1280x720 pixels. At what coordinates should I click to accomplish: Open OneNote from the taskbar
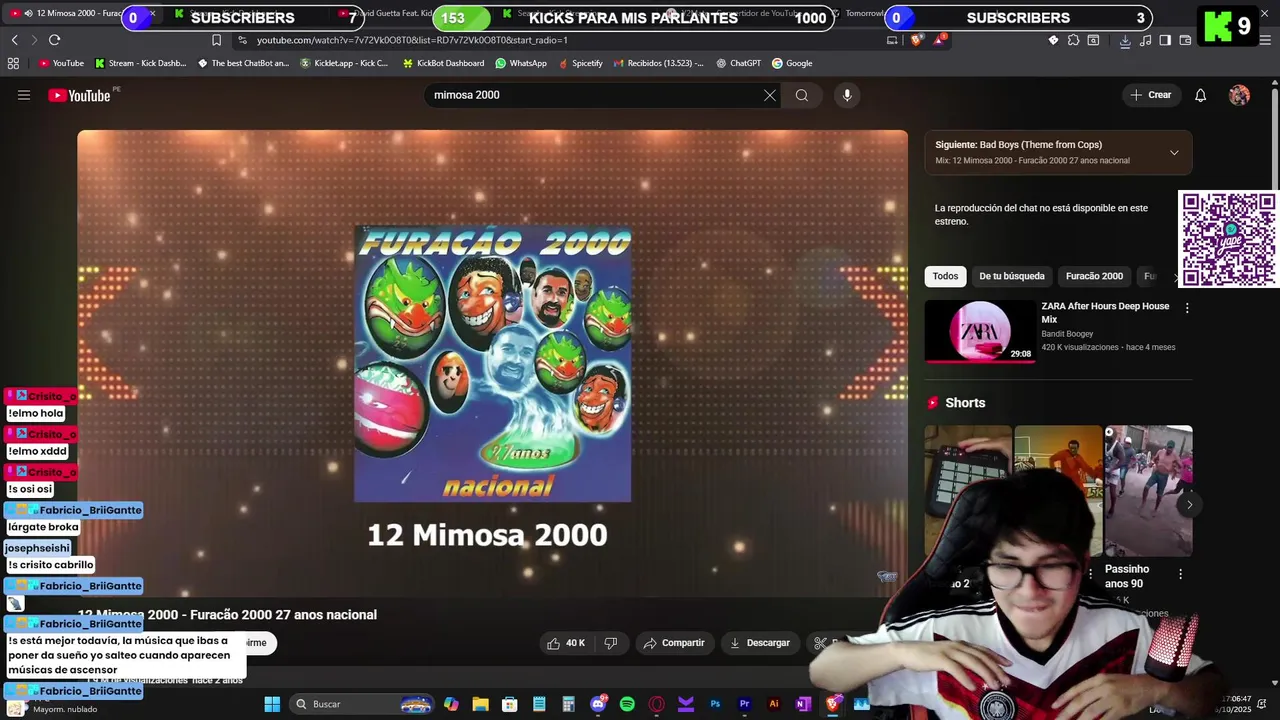click(x=802, y=704)
